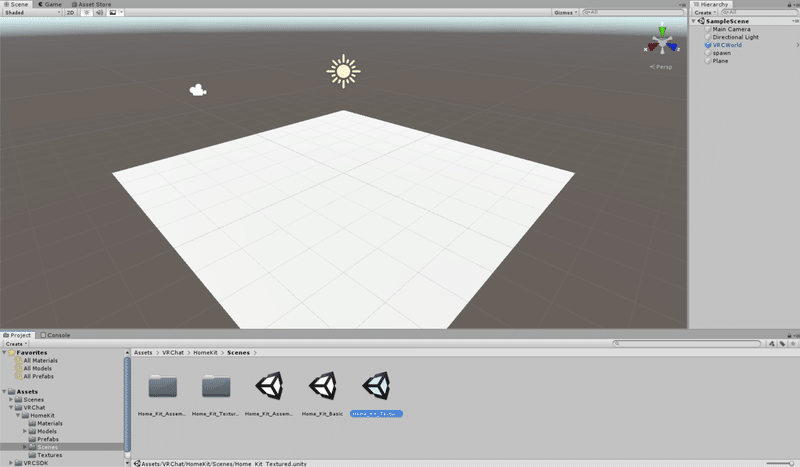
Task: Focus the Hierarchy search field
Action: pyautogui.click(x=759, y=12)
